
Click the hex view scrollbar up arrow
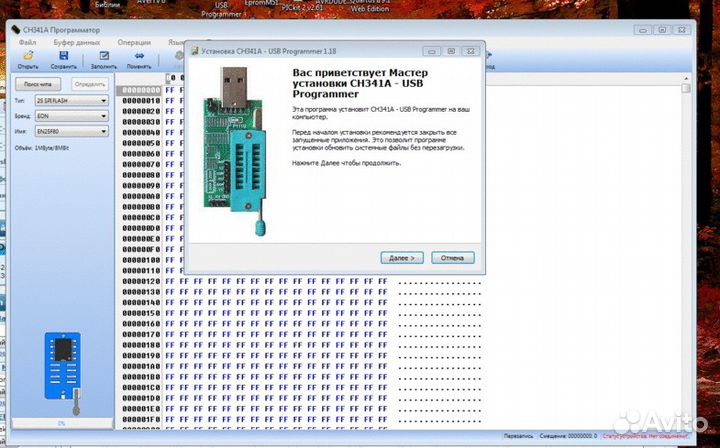click(686, 78)
